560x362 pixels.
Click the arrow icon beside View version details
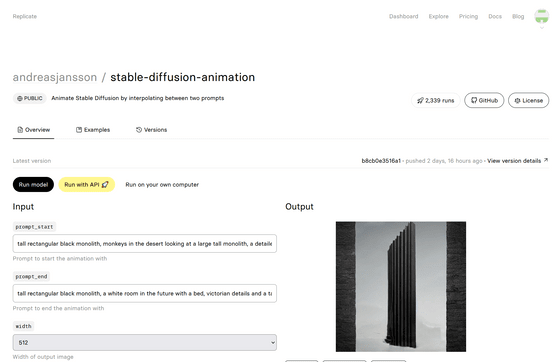coord(546,161)
